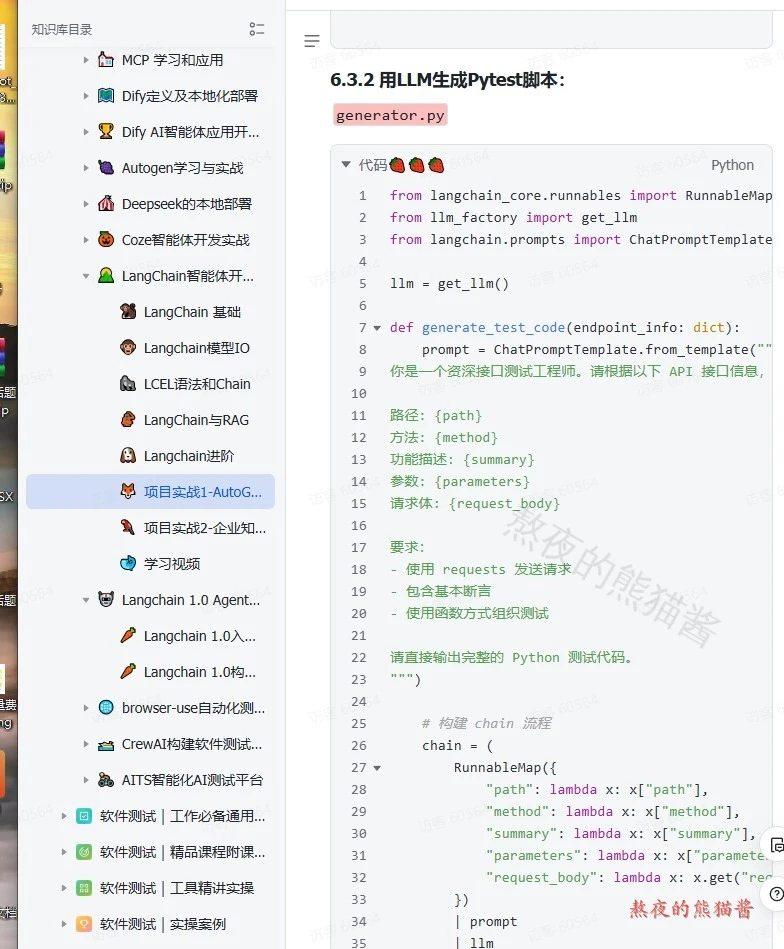
Task: Click code line 5 llm = get_llm()
Action: click(449, 283)
